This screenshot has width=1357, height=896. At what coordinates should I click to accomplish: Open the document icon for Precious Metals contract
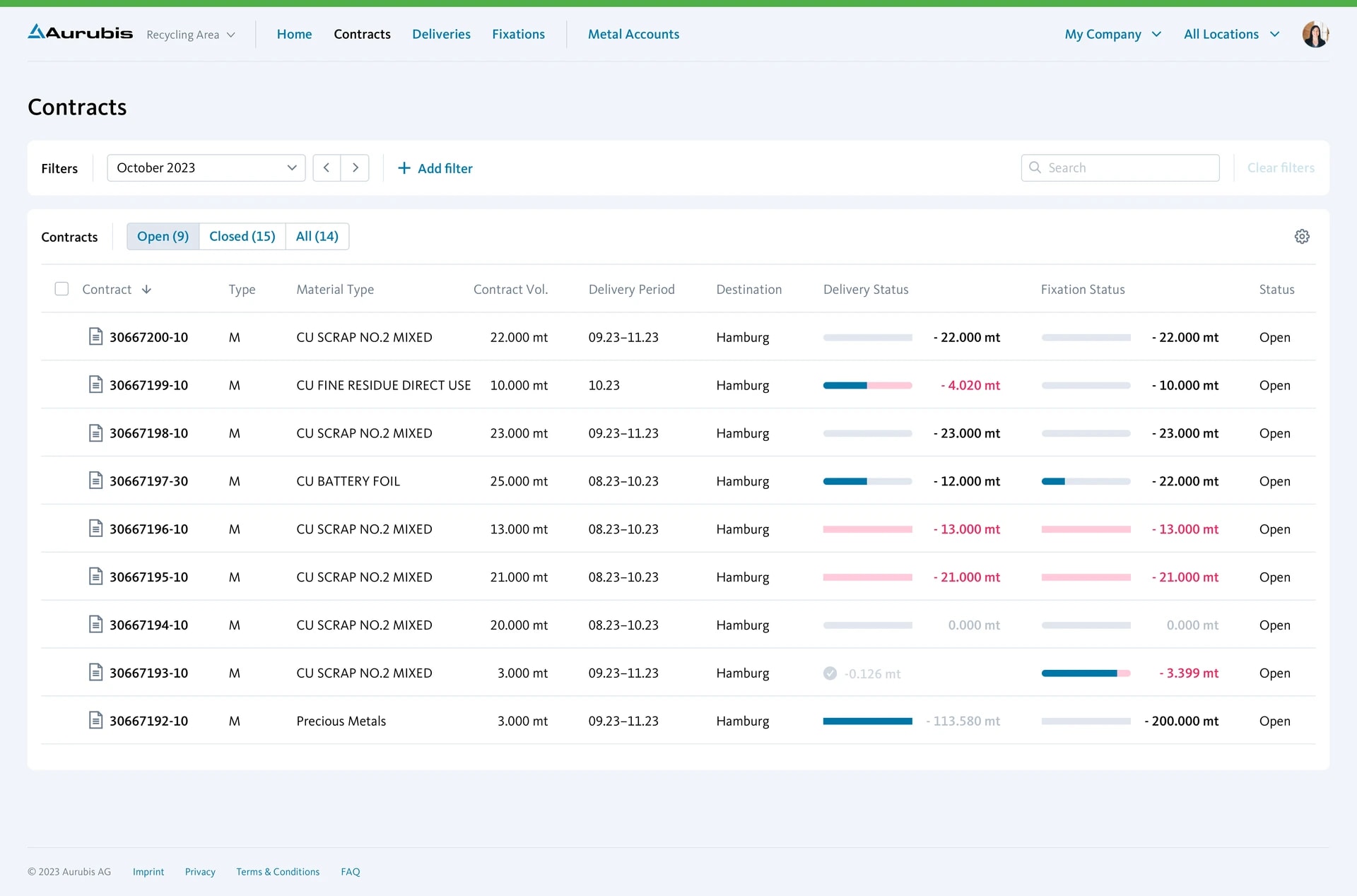(x=97, y=720)
